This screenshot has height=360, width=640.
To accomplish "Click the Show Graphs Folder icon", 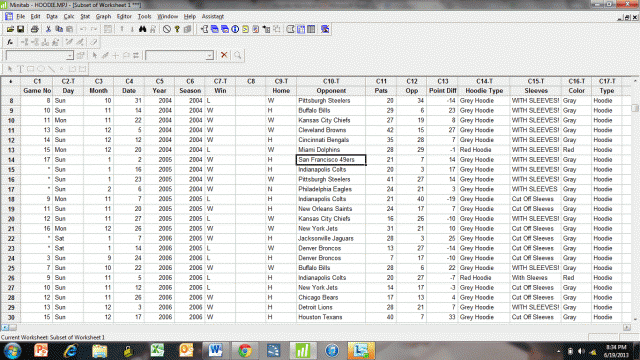I will [225, 29].
